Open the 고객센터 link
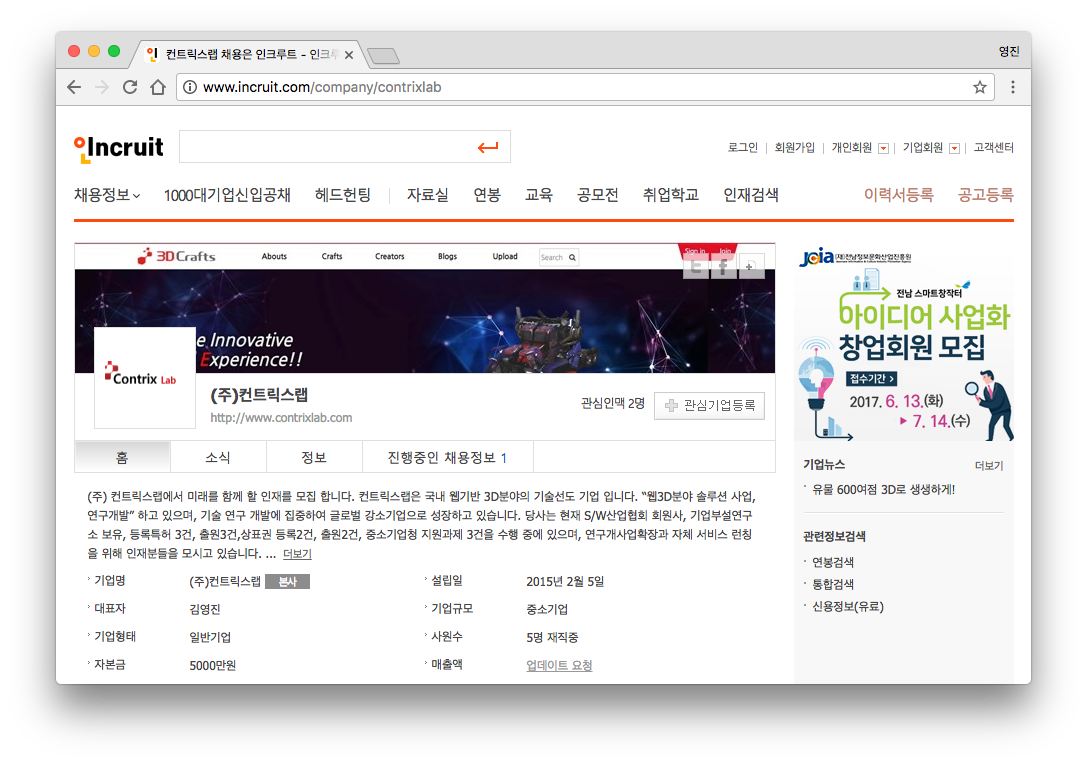Viewport: 1087px width, 764px height. [993, 148]
